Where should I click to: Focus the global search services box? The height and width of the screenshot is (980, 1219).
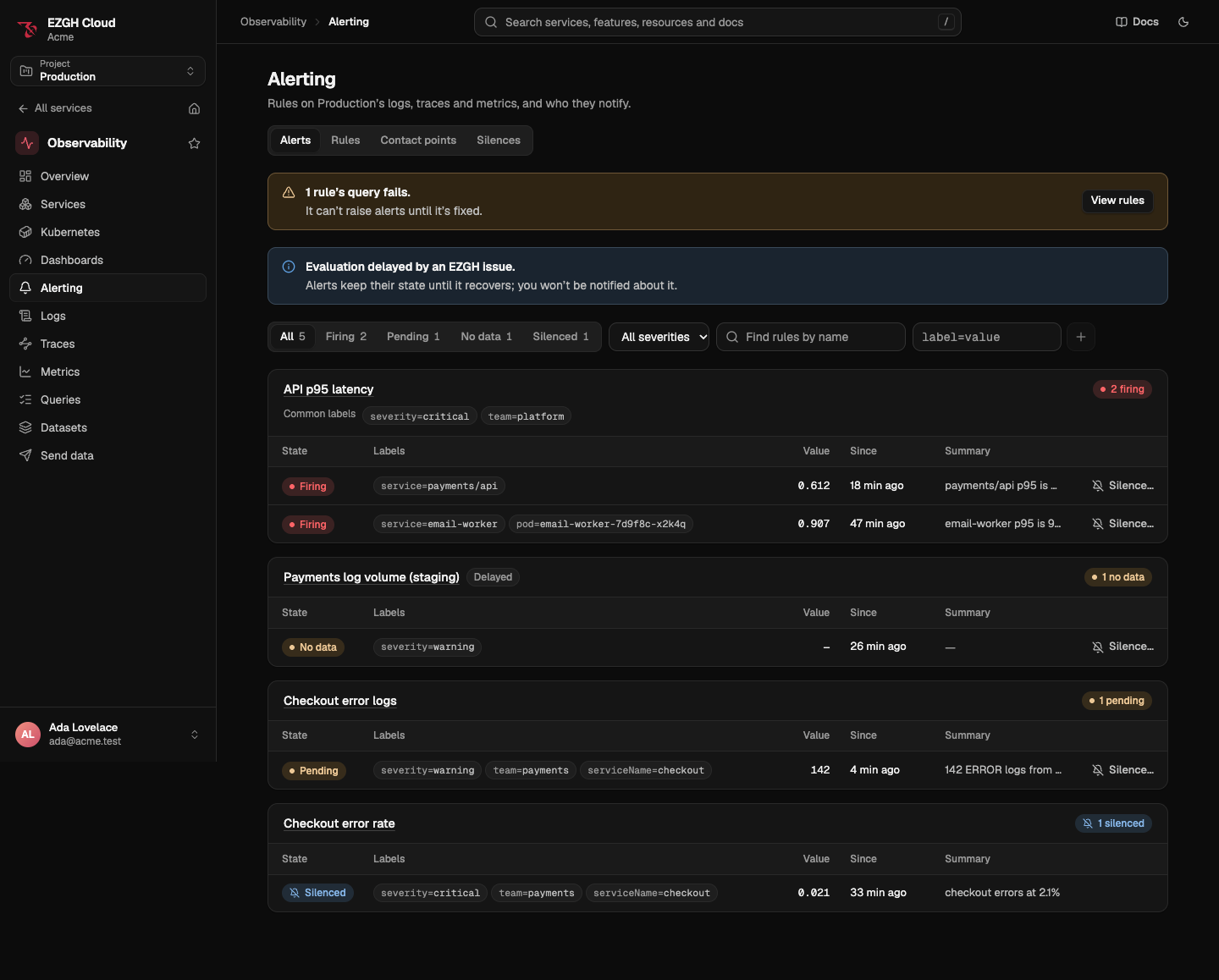tap(718, 22)
